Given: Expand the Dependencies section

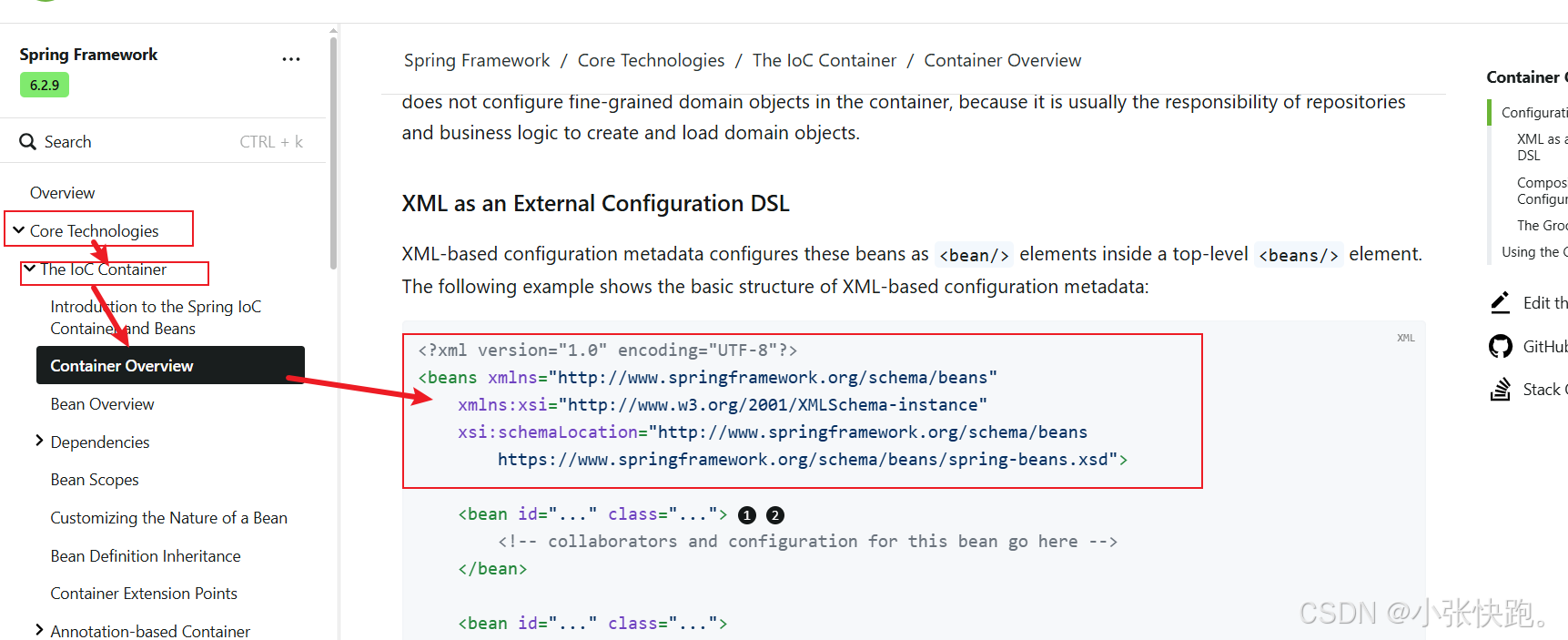Looking at the screenshot, I should click(39, 441).
